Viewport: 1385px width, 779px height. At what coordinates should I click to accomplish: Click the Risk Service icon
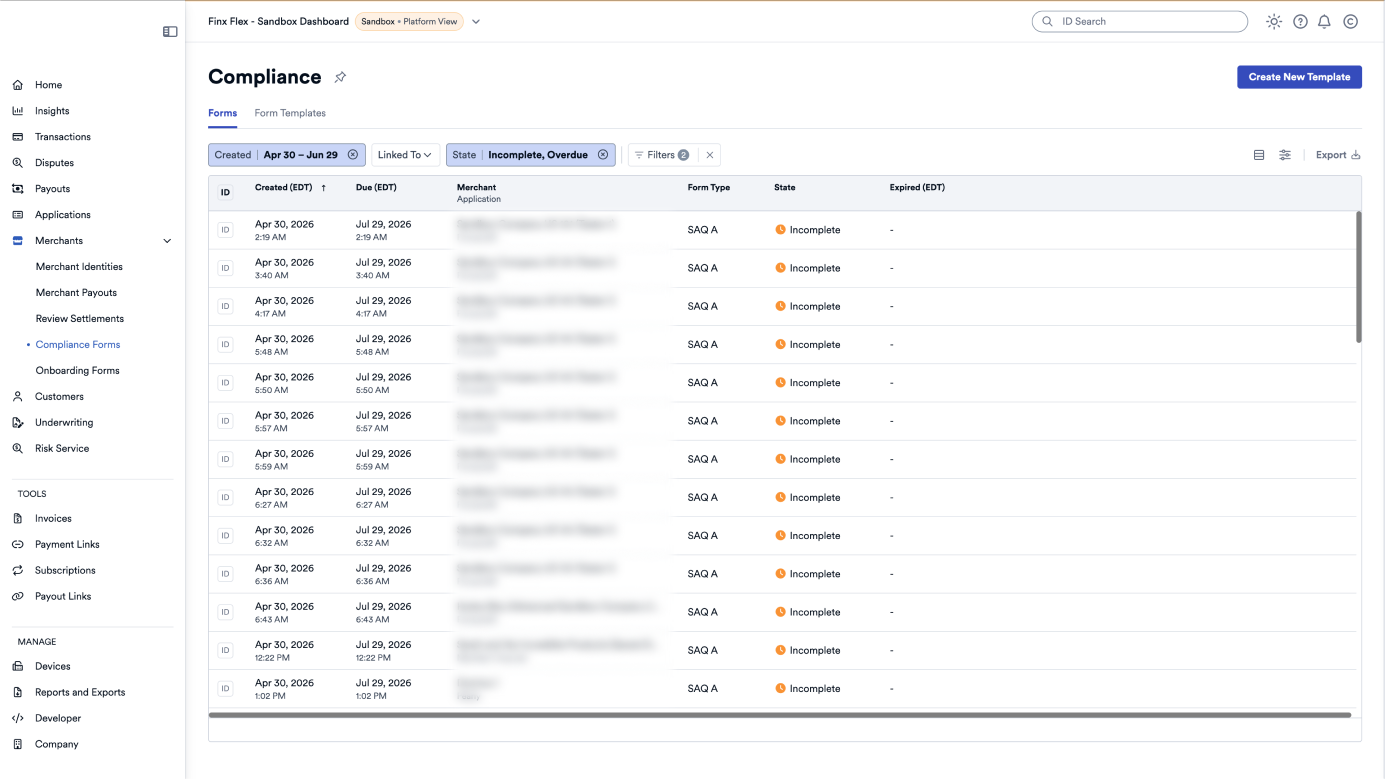pos(18,449)
